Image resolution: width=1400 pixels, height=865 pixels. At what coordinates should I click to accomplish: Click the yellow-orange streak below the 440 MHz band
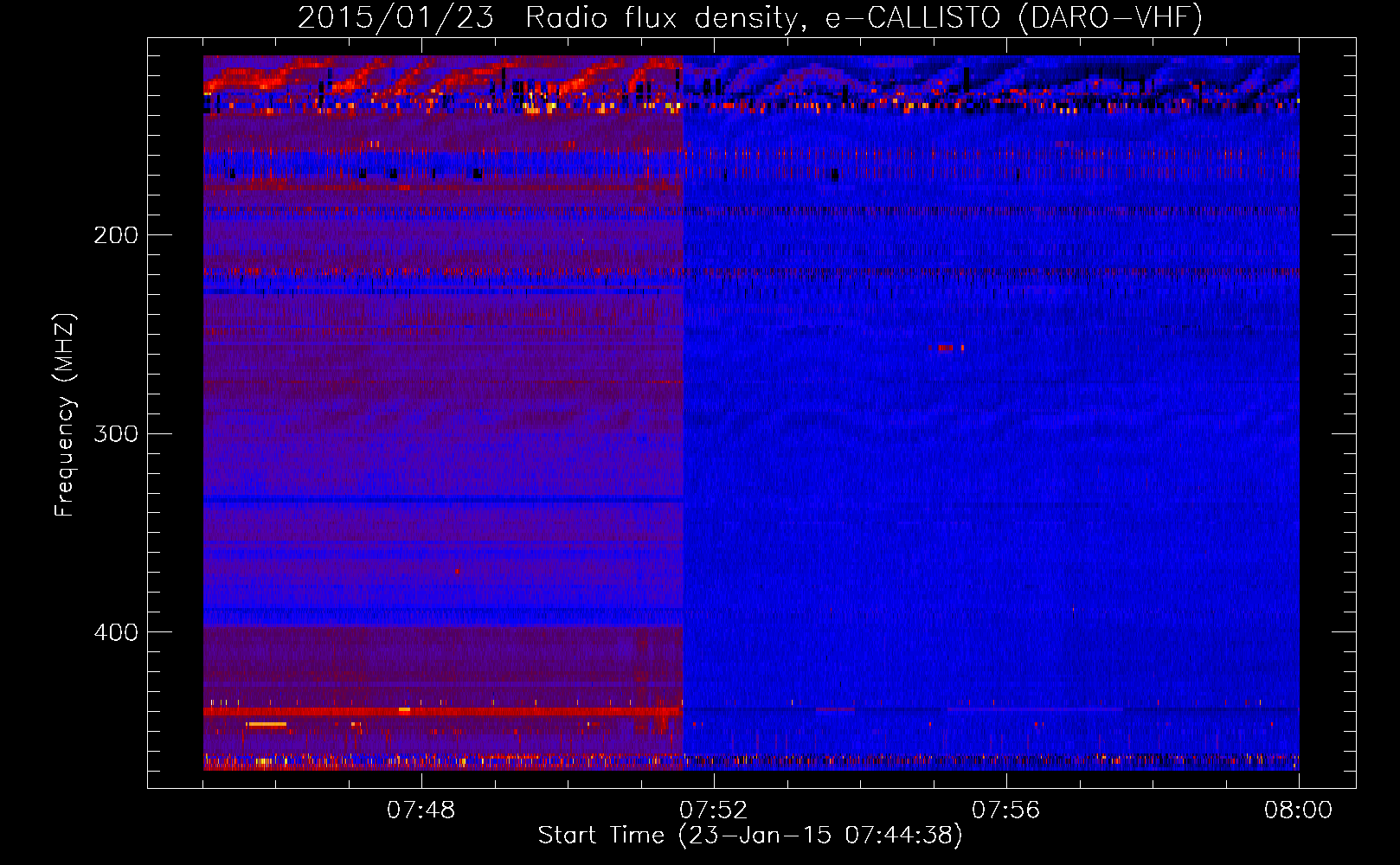266,724
